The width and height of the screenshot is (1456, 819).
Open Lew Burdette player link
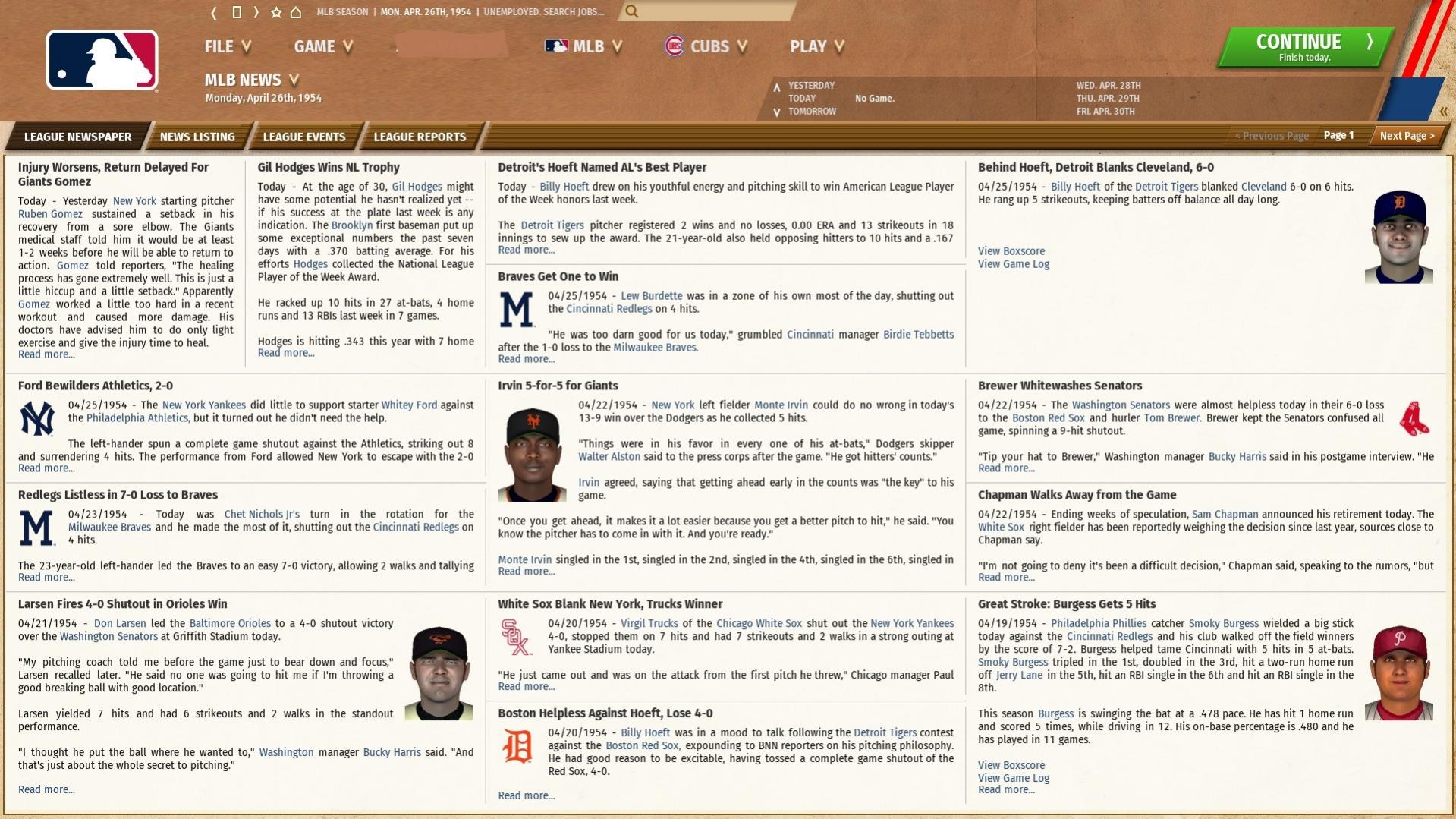click(x=651, y=296)
